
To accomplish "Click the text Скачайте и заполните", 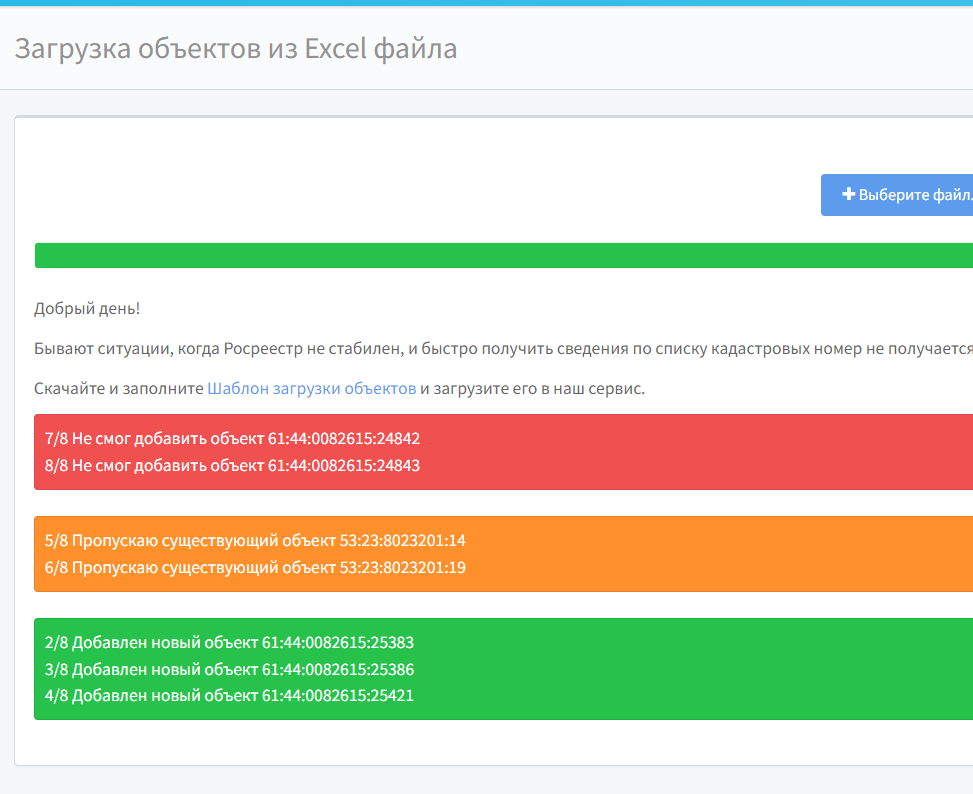I will tap(119, 388).
